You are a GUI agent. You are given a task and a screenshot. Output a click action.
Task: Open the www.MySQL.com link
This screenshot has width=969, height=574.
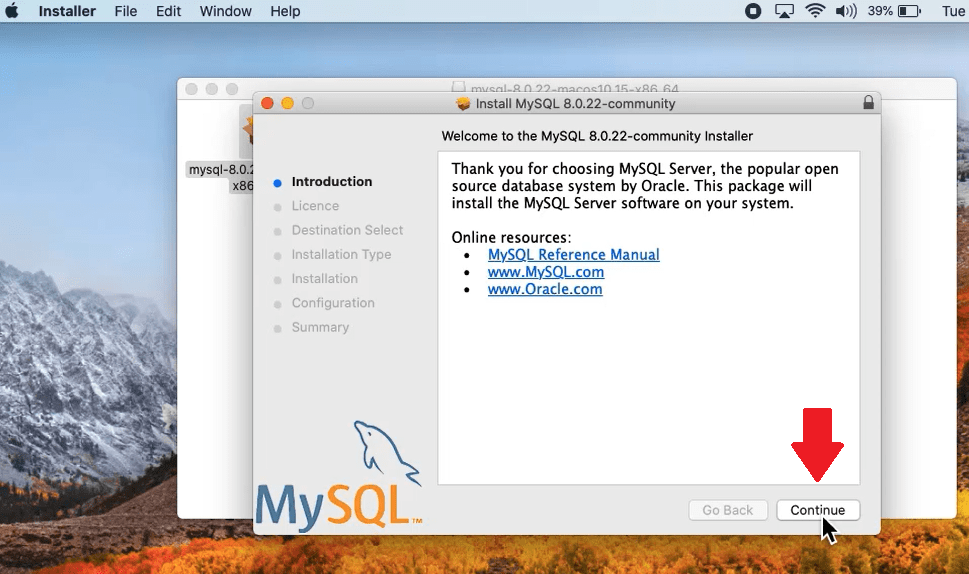point(546,272)
